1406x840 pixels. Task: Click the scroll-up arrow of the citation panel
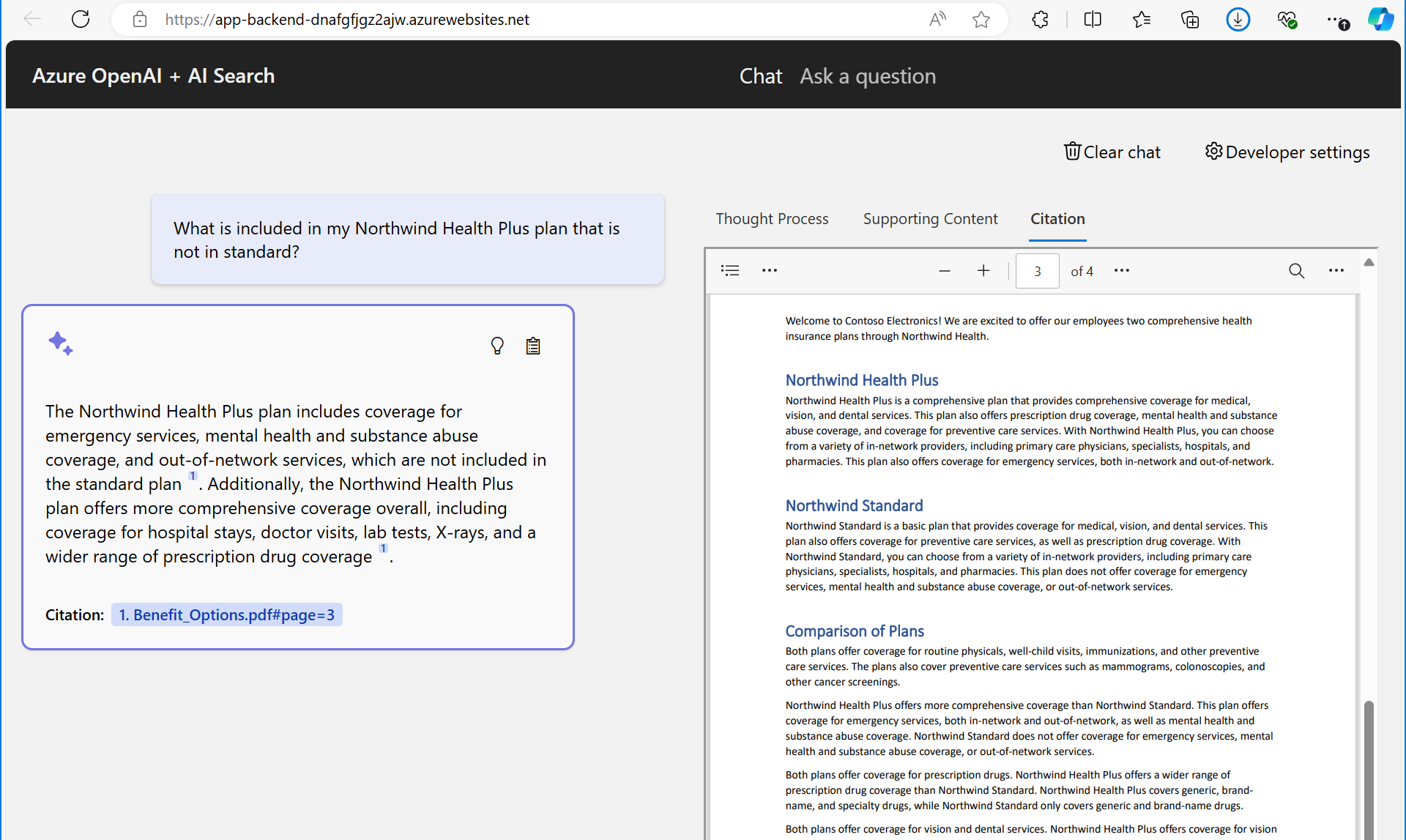tap(1369, 262)
